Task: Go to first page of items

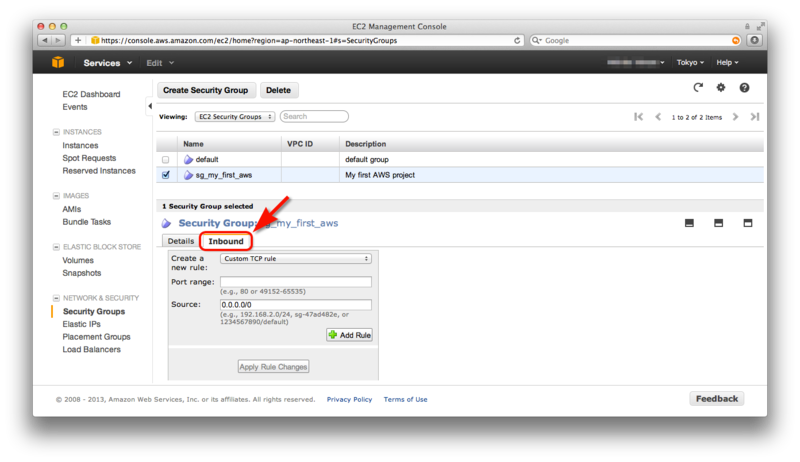Action: point(638,117)
